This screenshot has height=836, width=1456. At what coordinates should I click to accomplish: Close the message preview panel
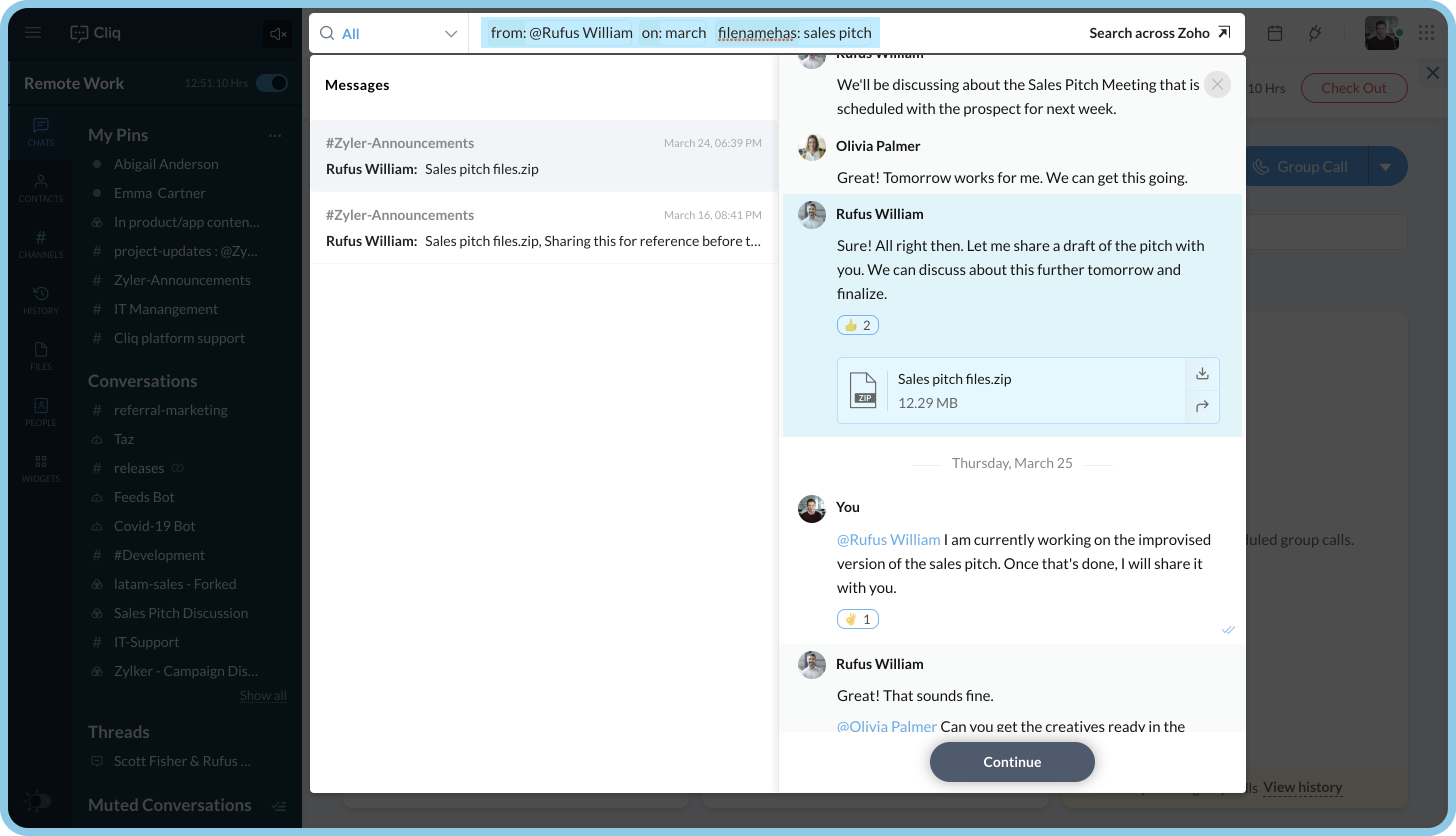pyautogui.click(x=1217, y=85)
